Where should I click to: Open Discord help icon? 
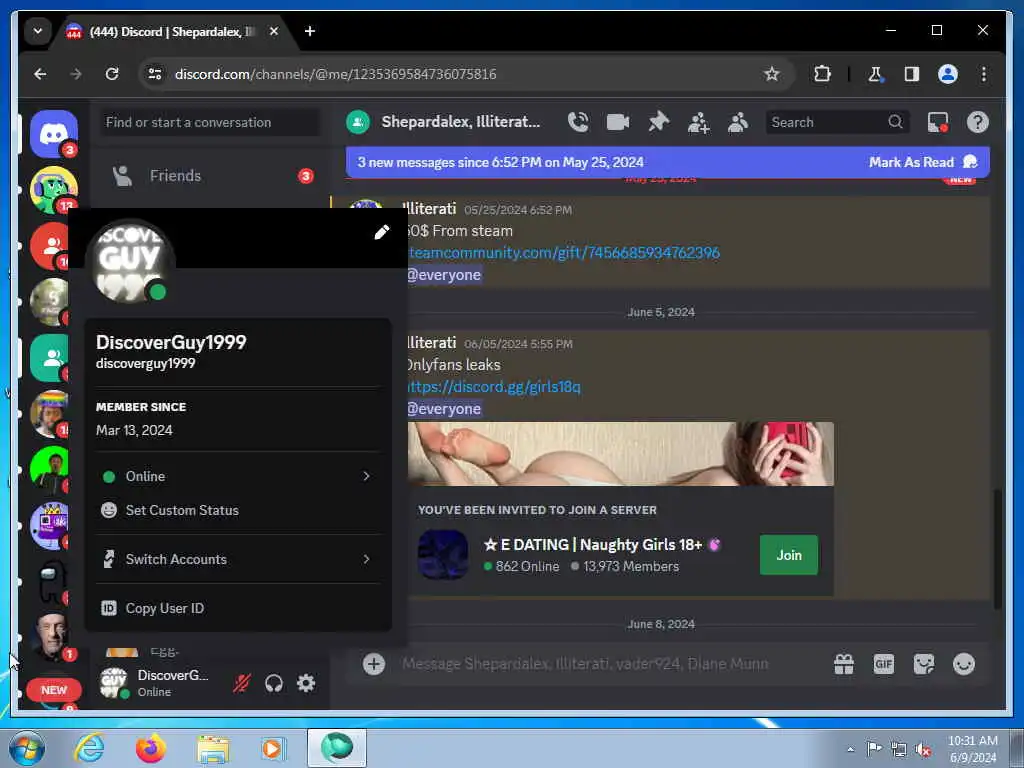[x=978, y=122]
